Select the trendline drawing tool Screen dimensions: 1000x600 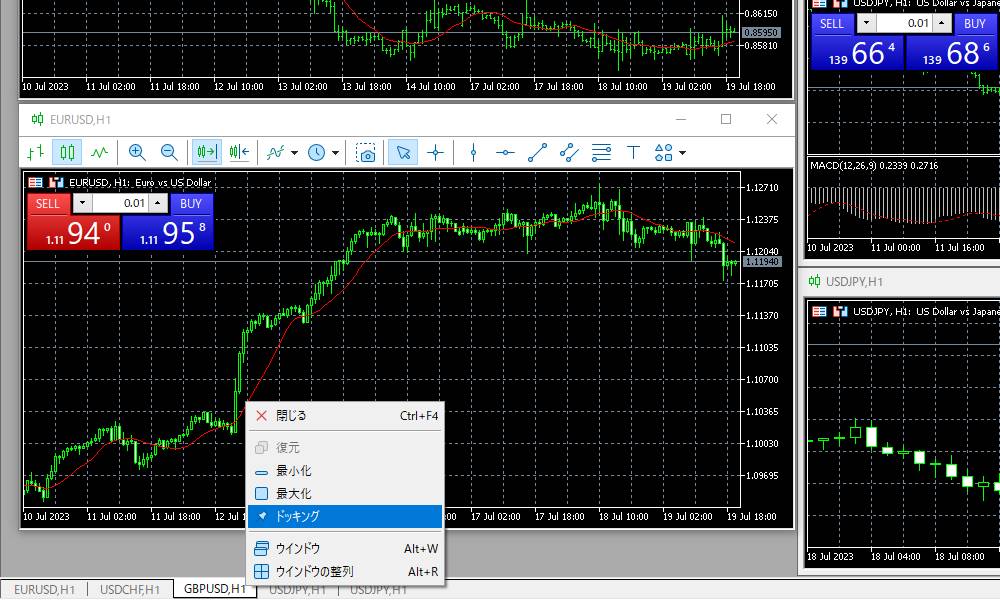pyautogui.click(x=537, y=152)
